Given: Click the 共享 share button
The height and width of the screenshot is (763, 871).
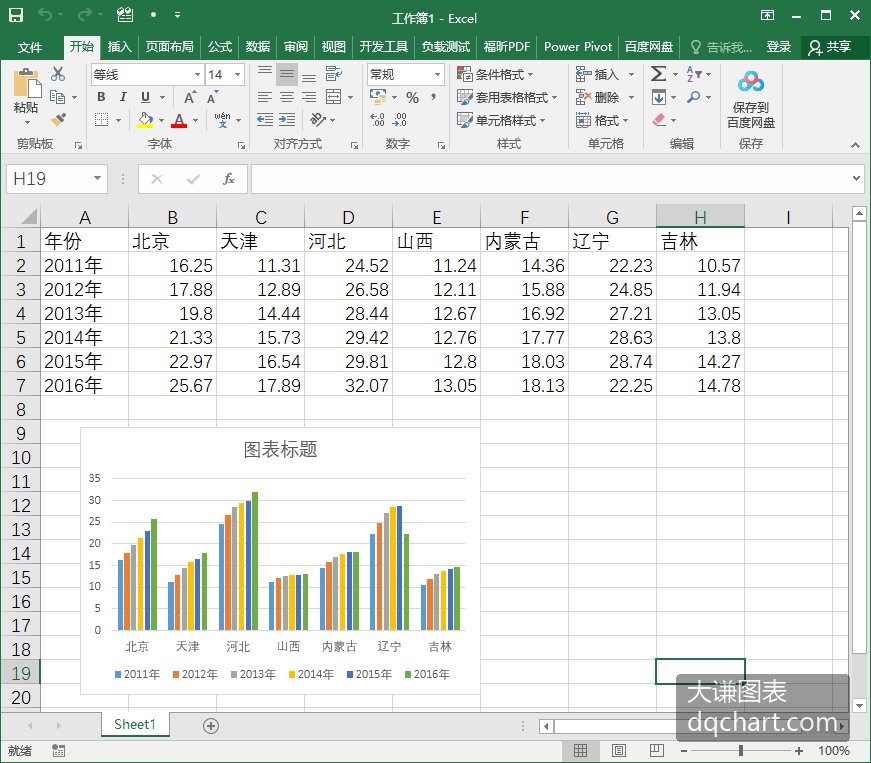Looking at the screenshot, I should (830, 47).
